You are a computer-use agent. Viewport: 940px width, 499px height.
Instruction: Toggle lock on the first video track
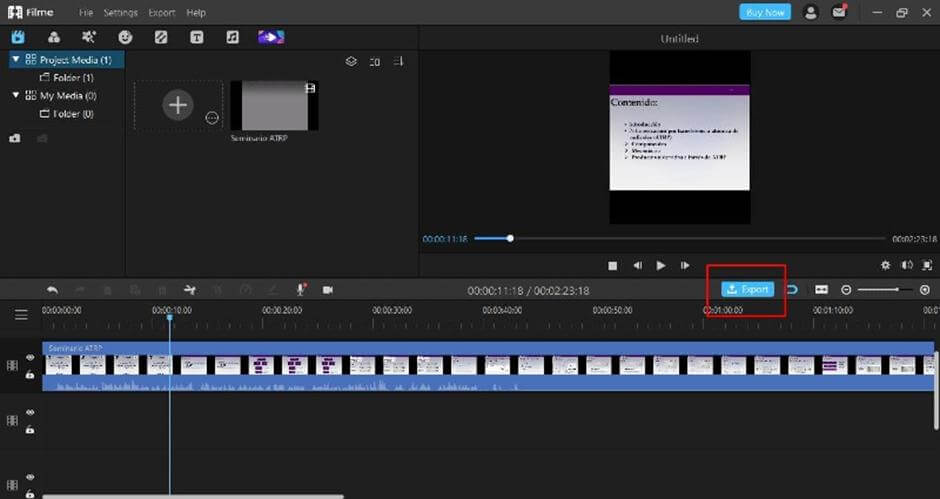point(30,375)
